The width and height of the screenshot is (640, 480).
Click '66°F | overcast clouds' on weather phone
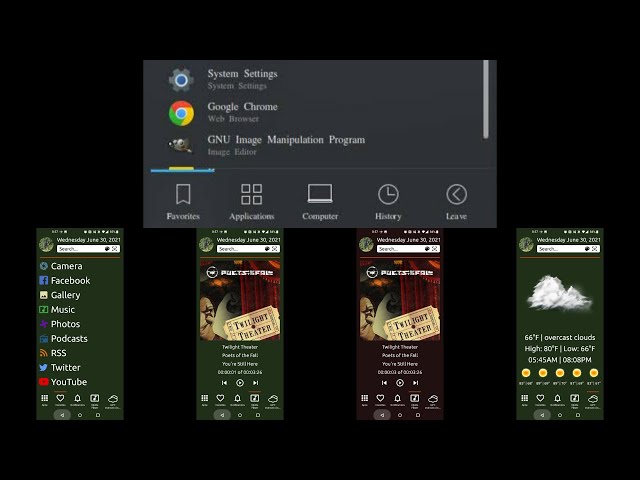[560, 338]
